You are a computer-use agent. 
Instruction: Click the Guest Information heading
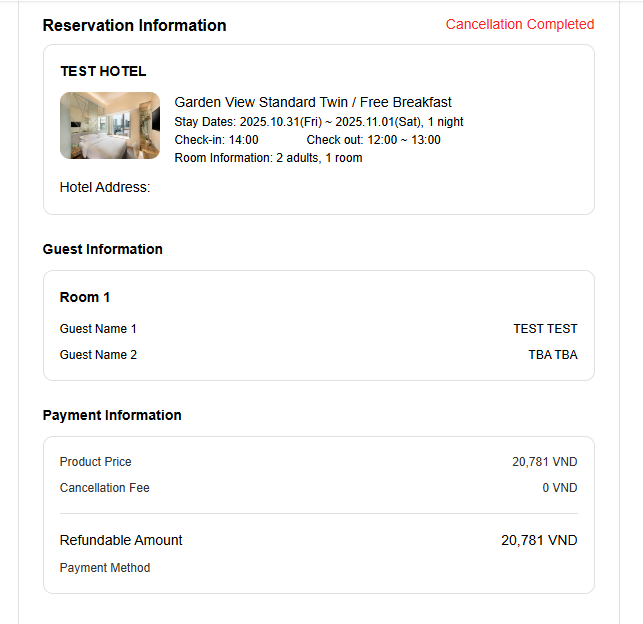pos(102,249)
